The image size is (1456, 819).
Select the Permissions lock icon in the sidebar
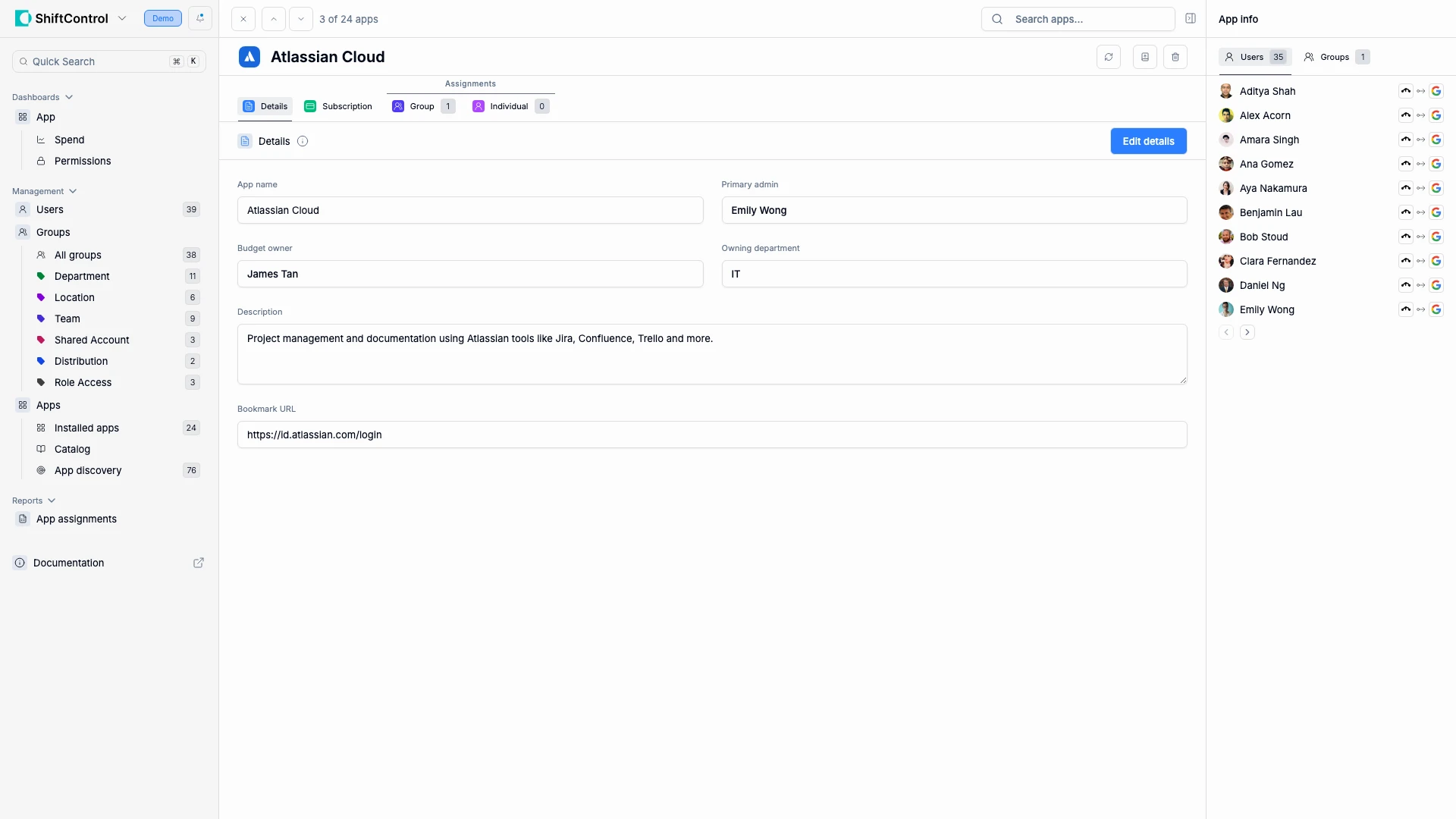tap(40, 161)
